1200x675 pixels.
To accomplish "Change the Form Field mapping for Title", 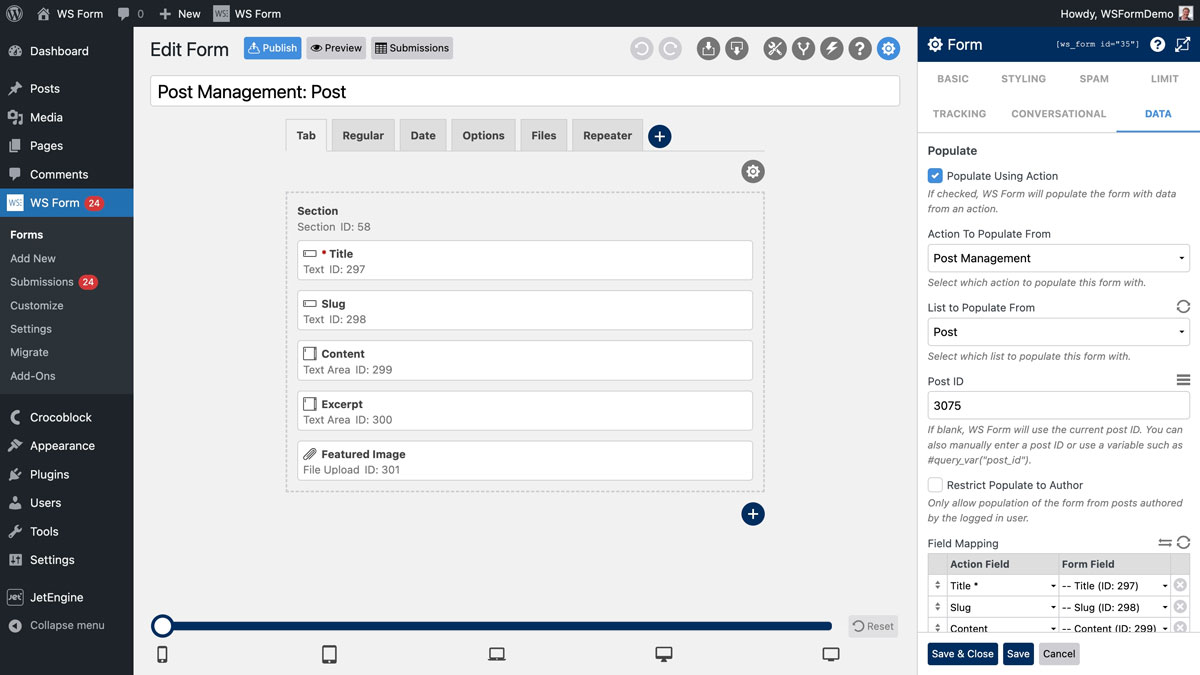I will [1114, 585].
